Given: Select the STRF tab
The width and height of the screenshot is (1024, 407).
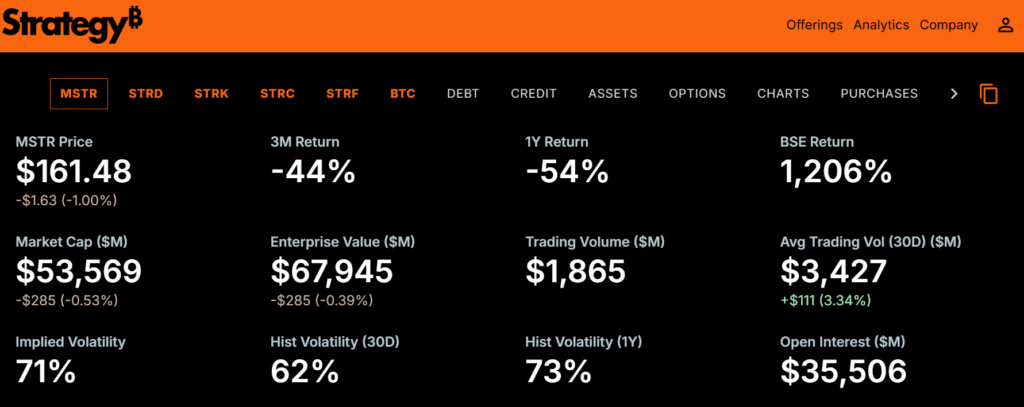Looking at the screenshot, I should (x=342, y=93).
